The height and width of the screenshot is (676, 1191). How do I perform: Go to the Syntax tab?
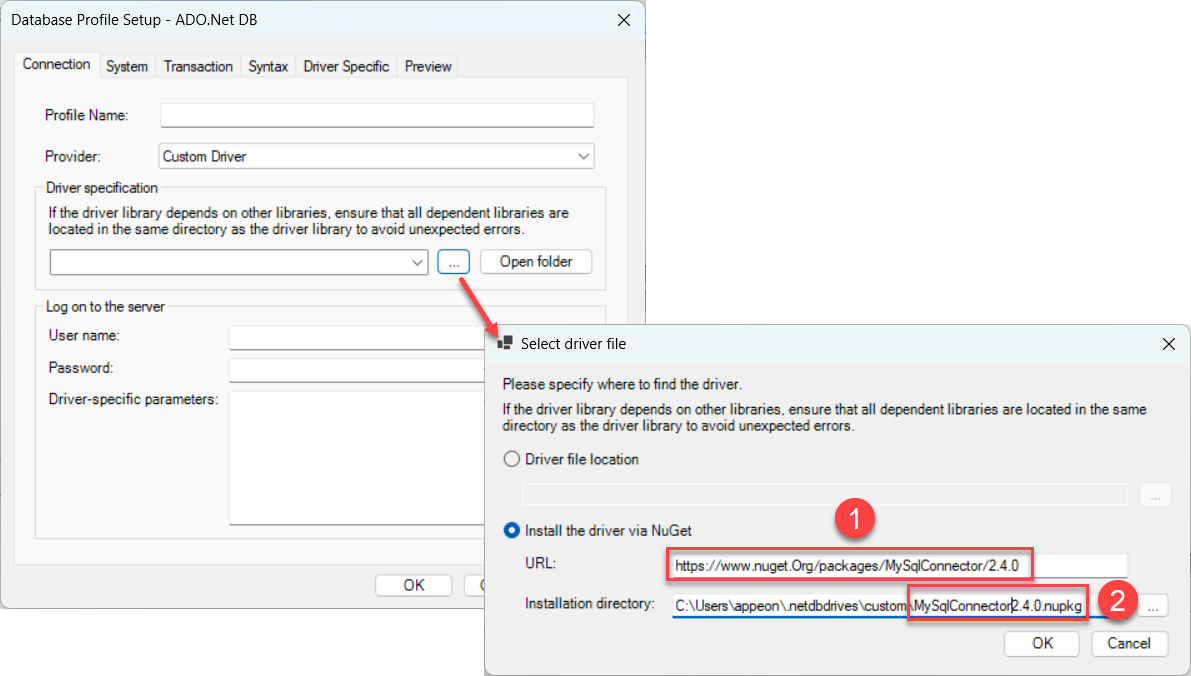click(x=268, y=66)
